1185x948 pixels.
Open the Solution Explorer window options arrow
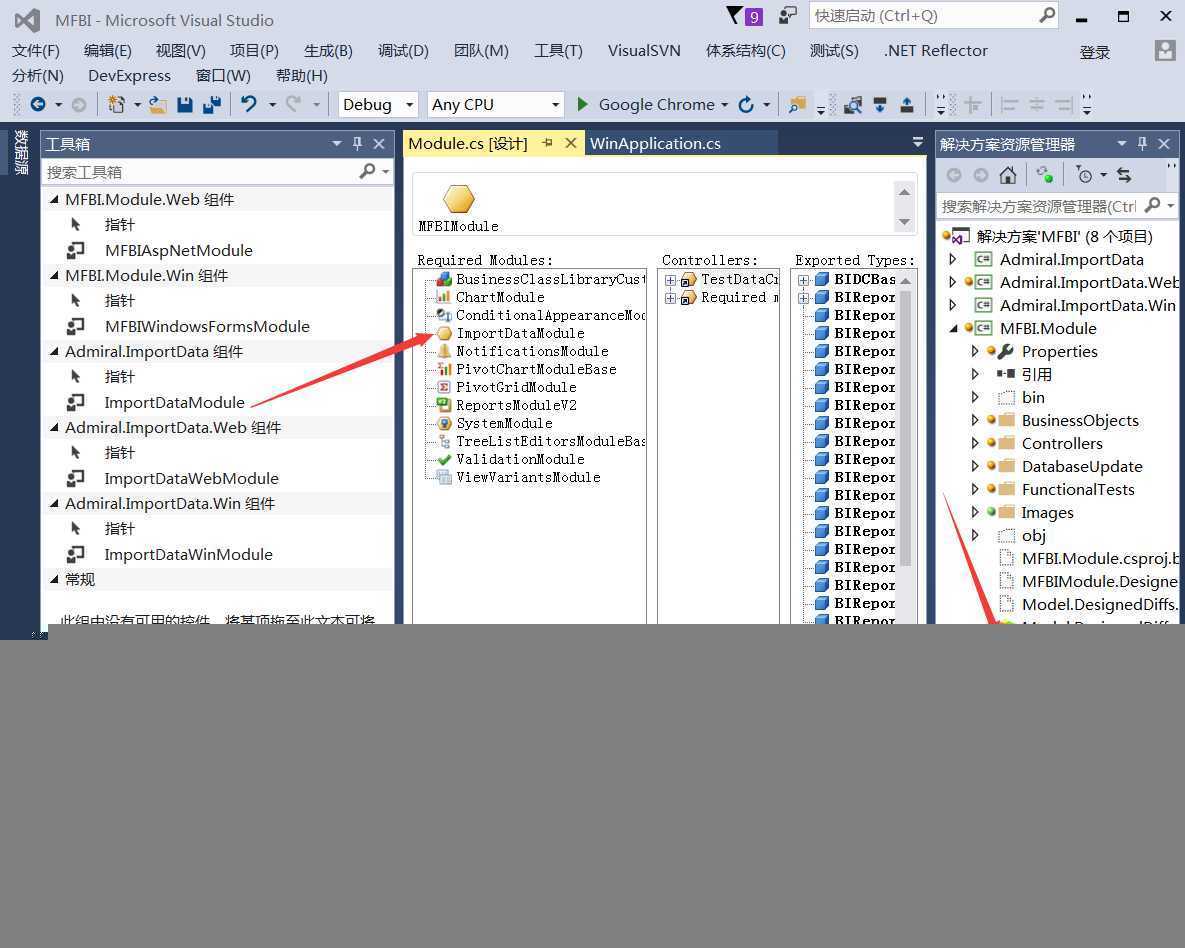tap(1122, 143)
